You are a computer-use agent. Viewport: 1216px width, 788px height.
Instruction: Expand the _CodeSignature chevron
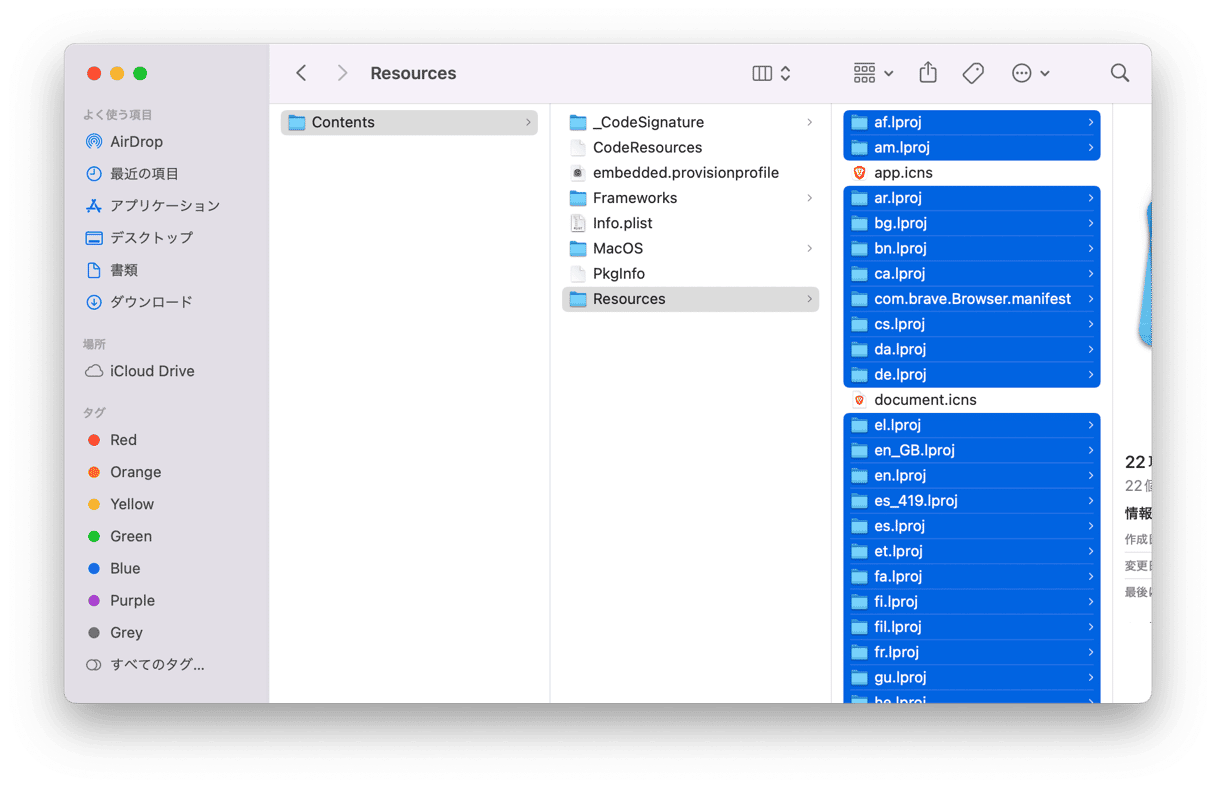click(x=809, y=122)
